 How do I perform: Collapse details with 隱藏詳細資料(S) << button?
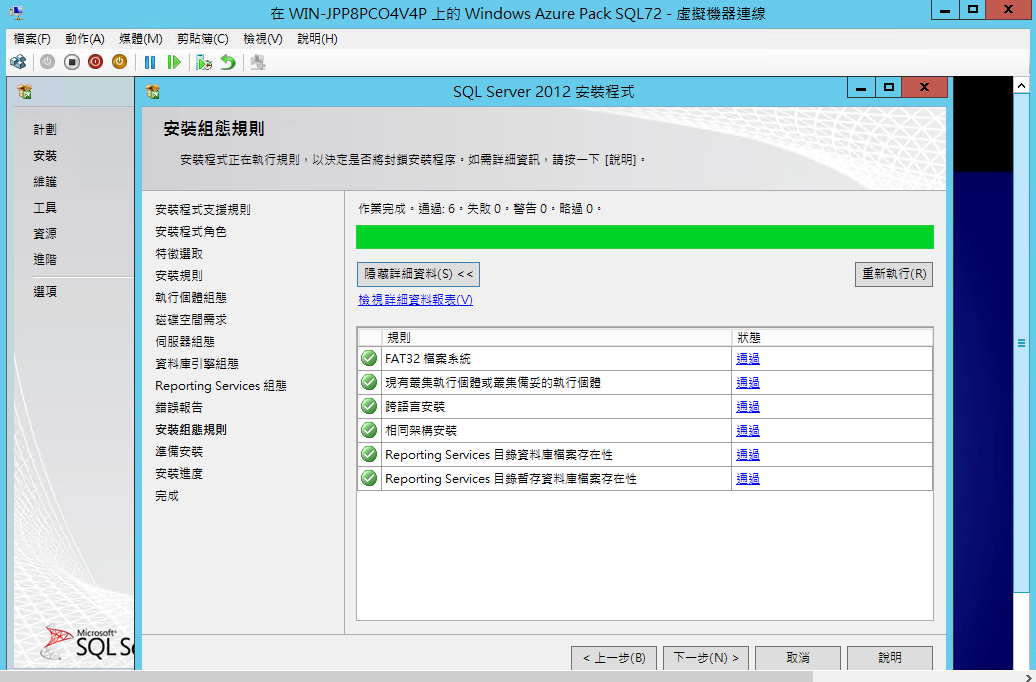tap(418, 274)
